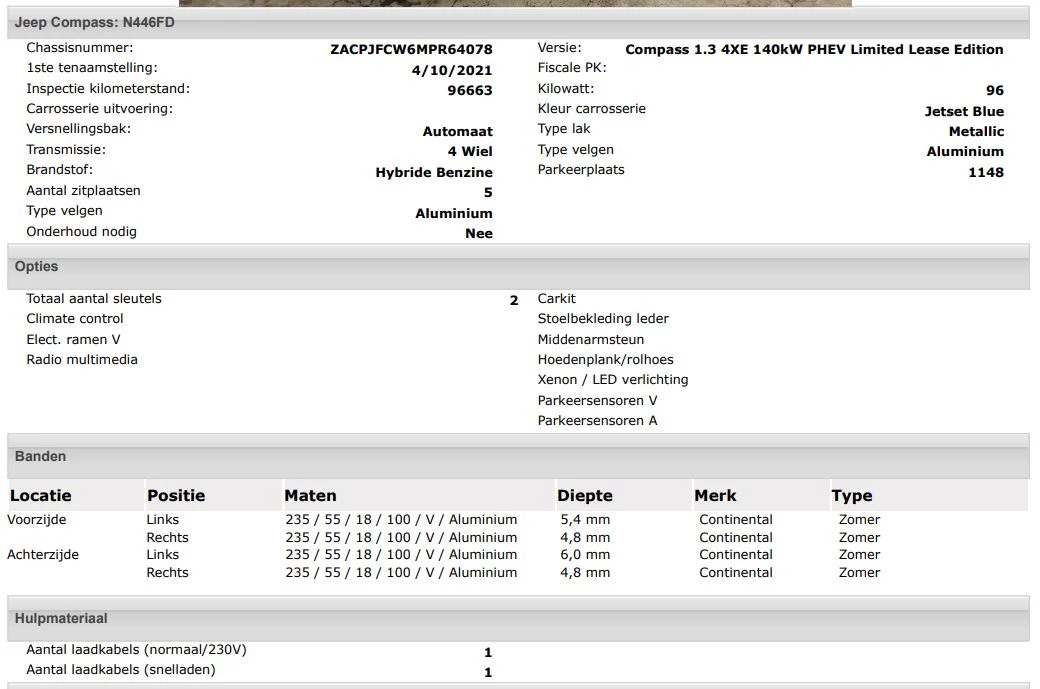
Task: Select the chassis number ZACPJFCW6MPR64078
Action: pos(411,49)
